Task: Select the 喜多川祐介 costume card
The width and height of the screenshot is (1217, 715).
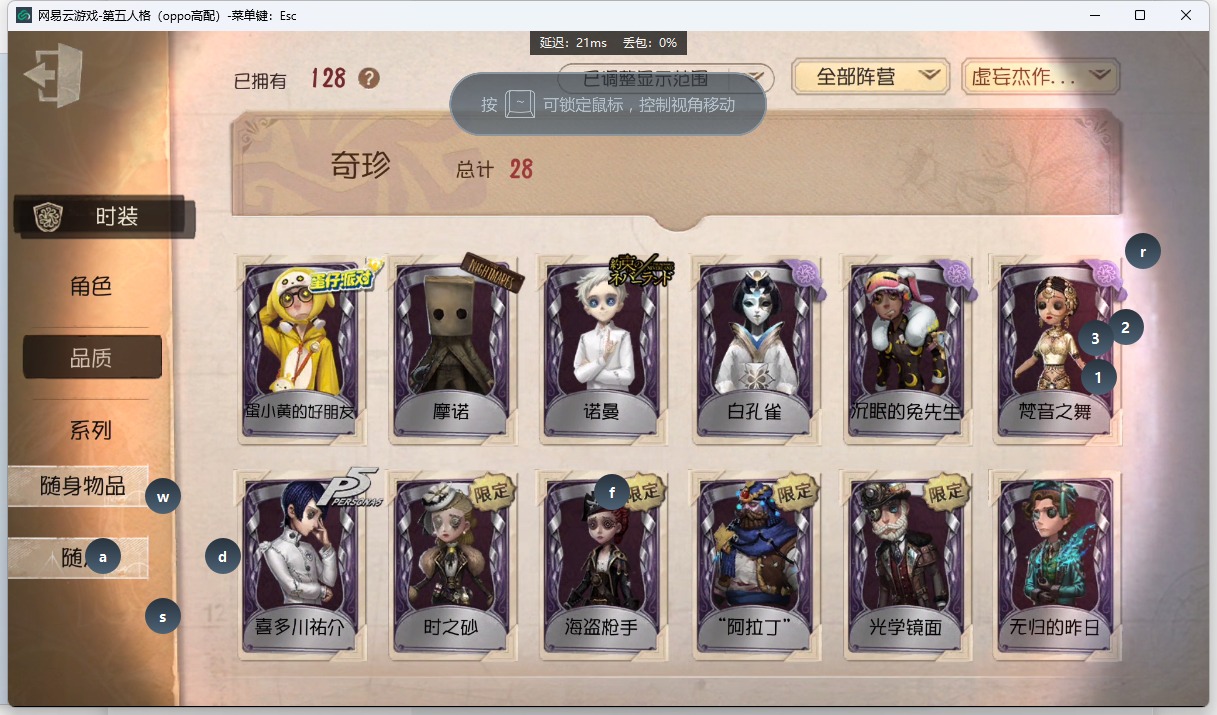Action: (x=300, y=565)
